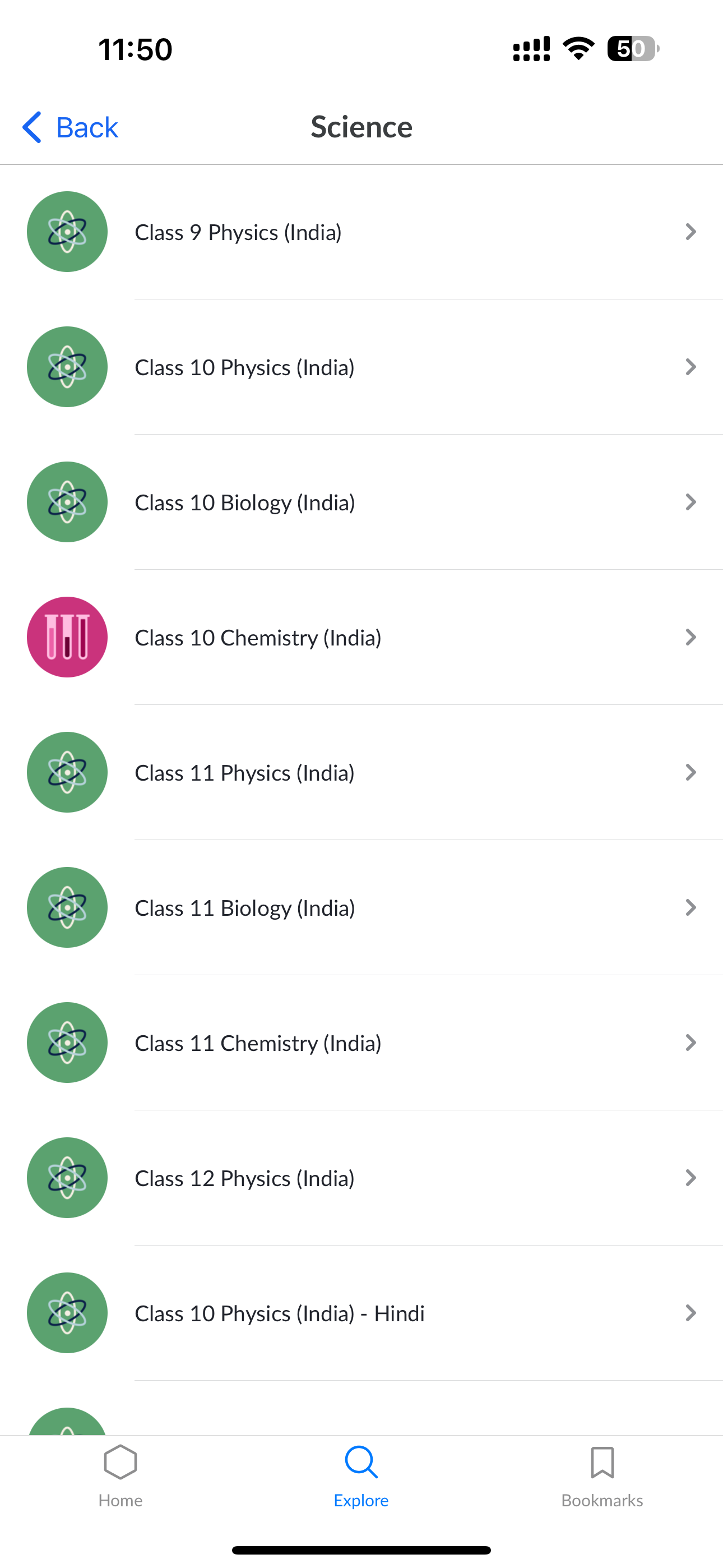Tap the Class 12 Physics atom icon

tap(67, 1178)
